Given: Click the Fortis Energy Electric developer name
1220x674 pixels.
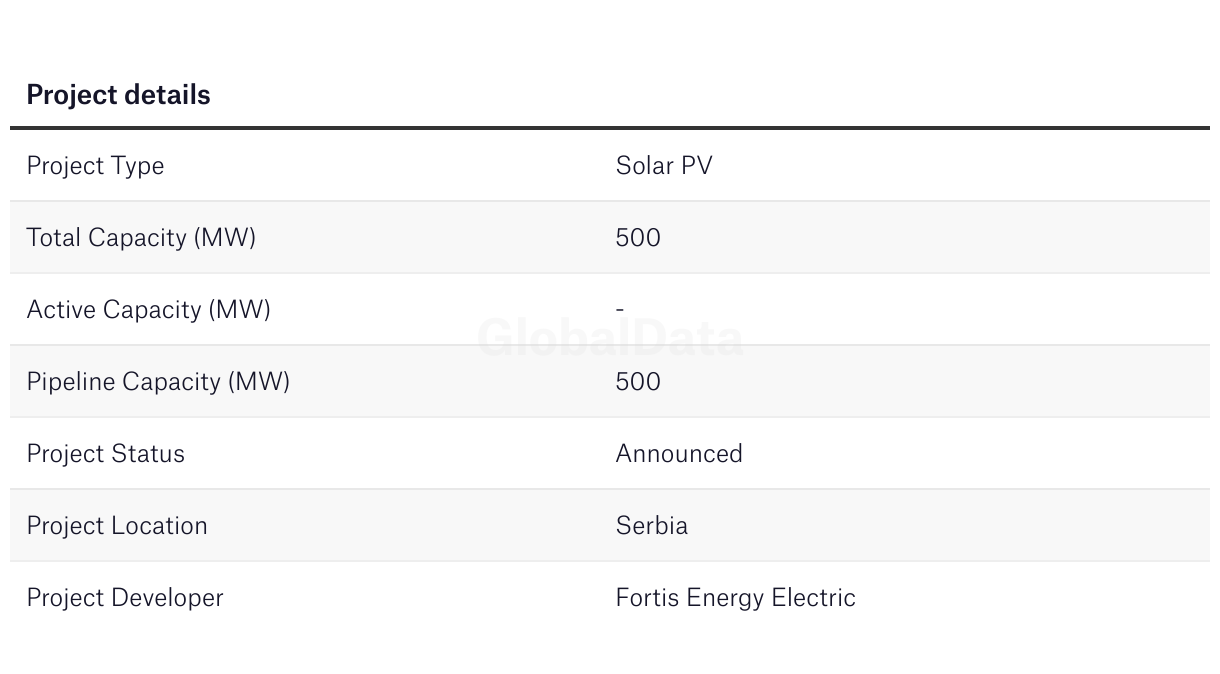Looking at the screenshot, I should 735,598.
